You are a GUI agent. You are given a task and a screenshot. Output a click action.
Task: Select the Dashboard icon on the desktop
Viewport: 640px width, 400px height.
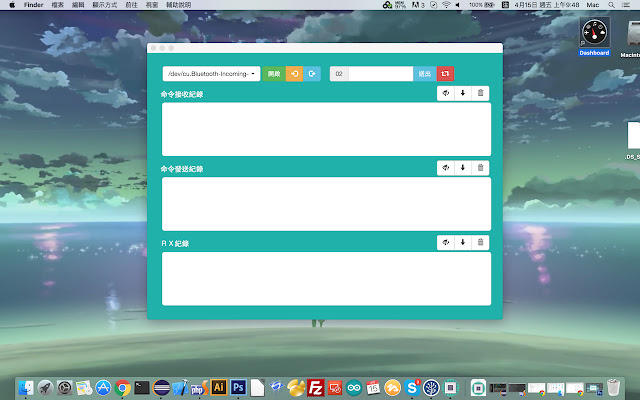pos(594,36)
